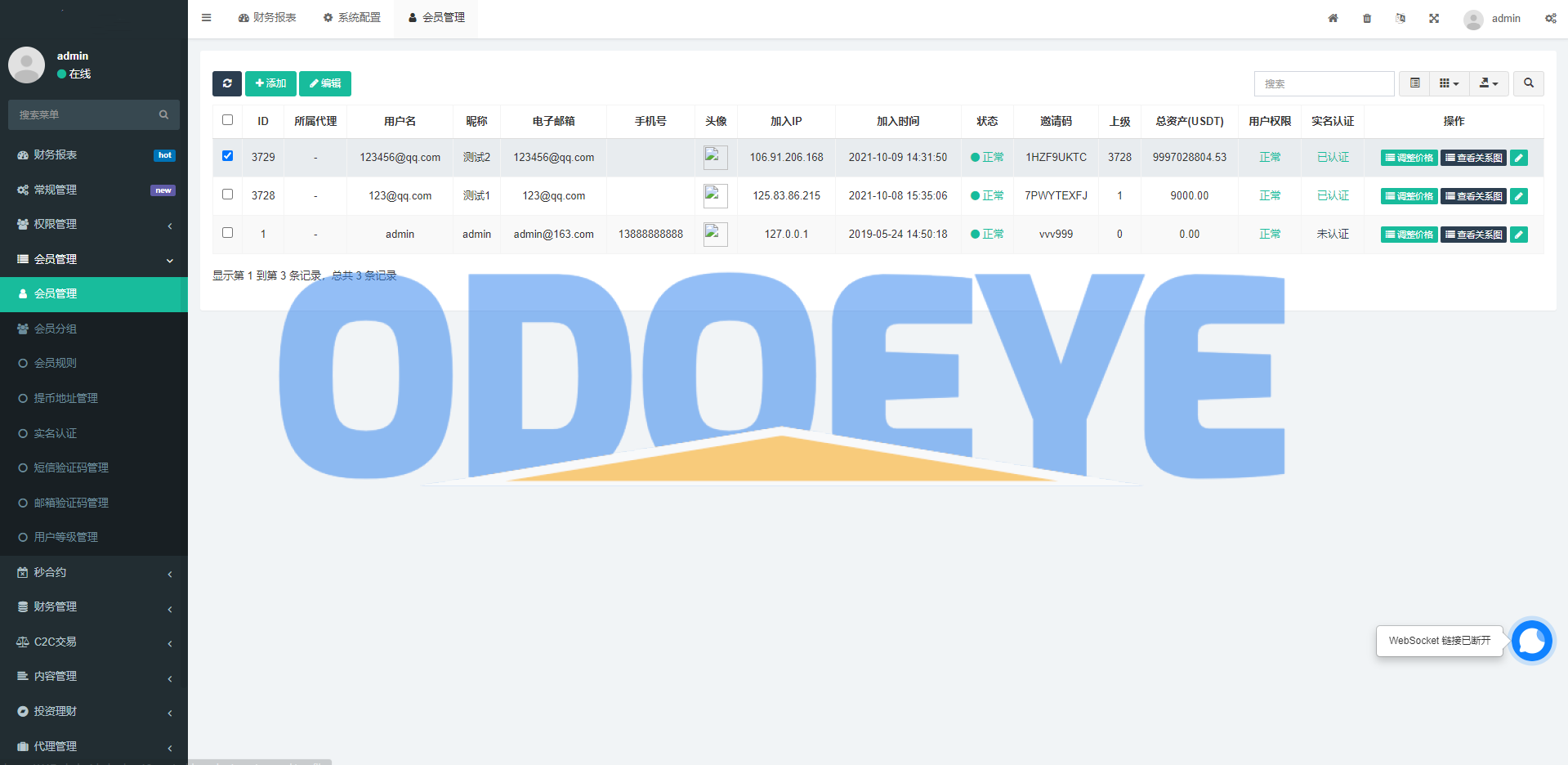Click the pencil edit icon for user 3728
Screen dimensions: 1568x765
[x=1518, y=196]
